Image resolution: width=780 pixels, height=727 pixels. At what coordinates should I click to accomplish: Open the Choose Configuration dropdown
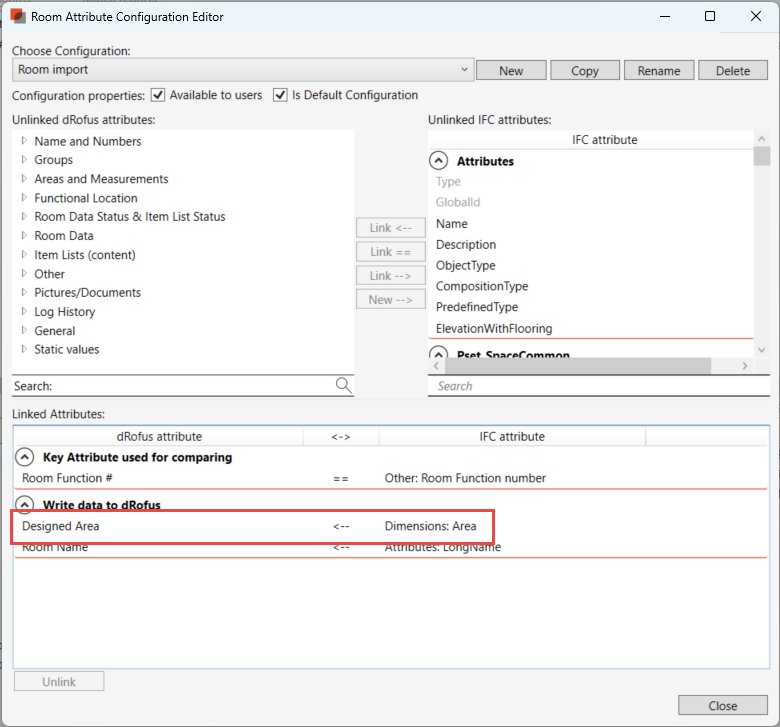tap(464, 70)
